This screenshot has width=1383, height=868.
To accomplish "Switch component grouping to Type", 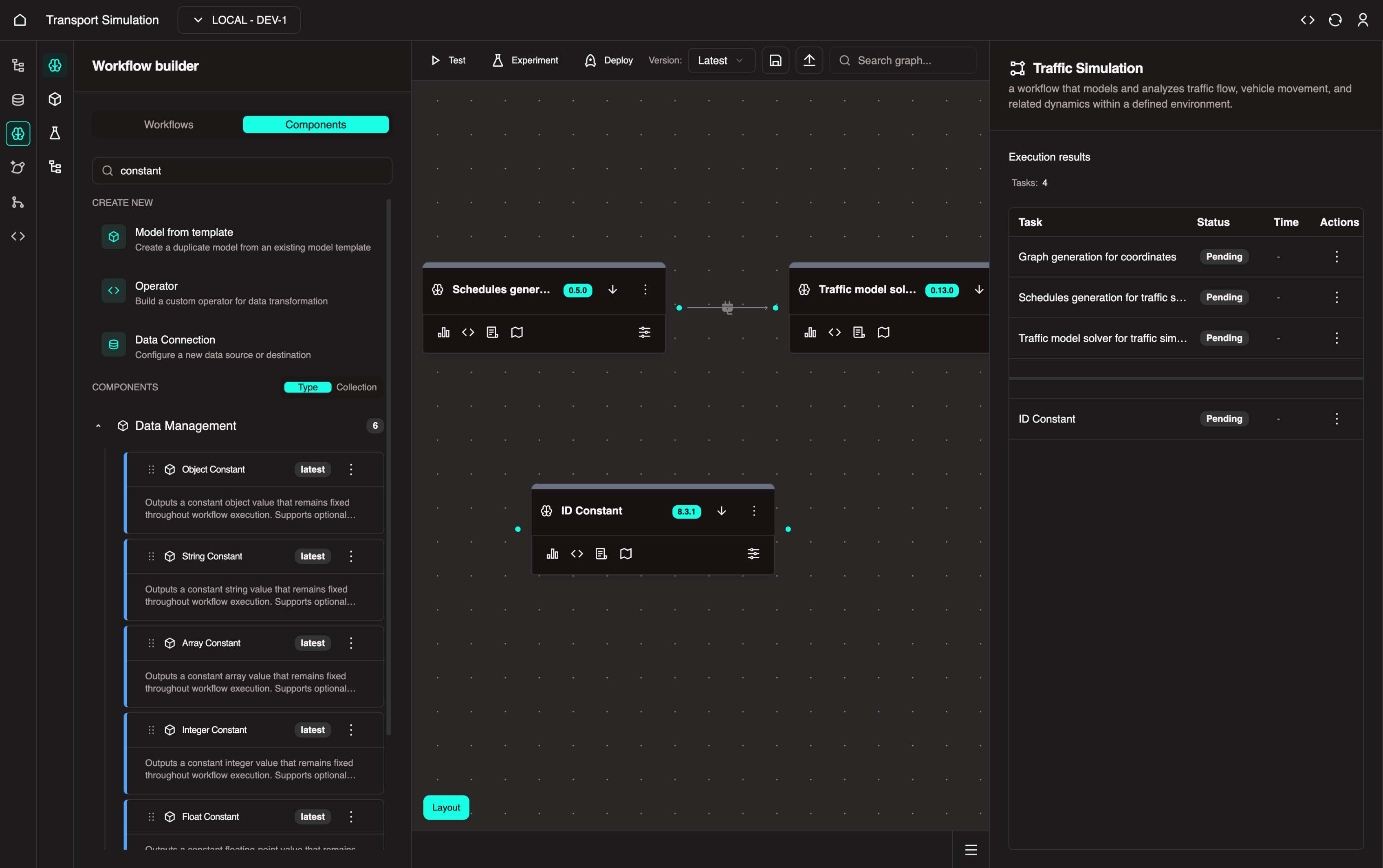I will [x=308, y=388].
